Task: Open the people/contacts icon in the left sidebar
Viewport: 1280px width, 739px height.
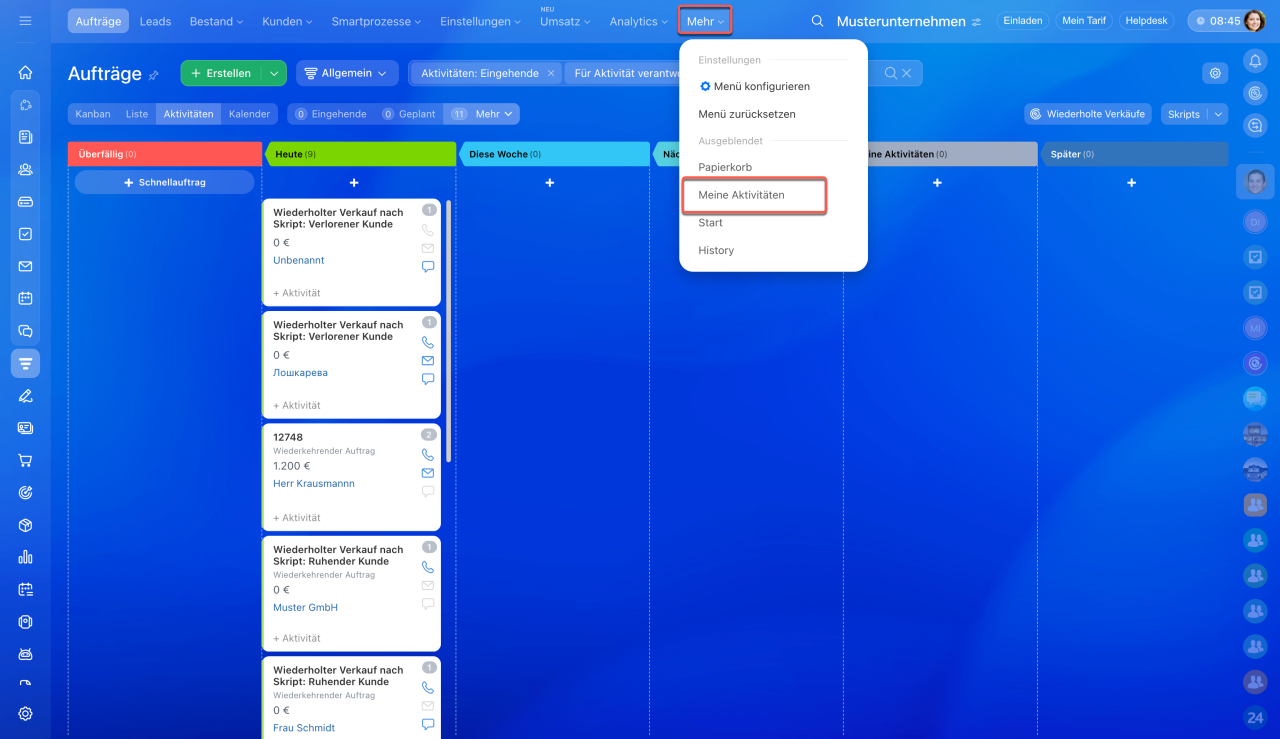Action: (25, 169)
